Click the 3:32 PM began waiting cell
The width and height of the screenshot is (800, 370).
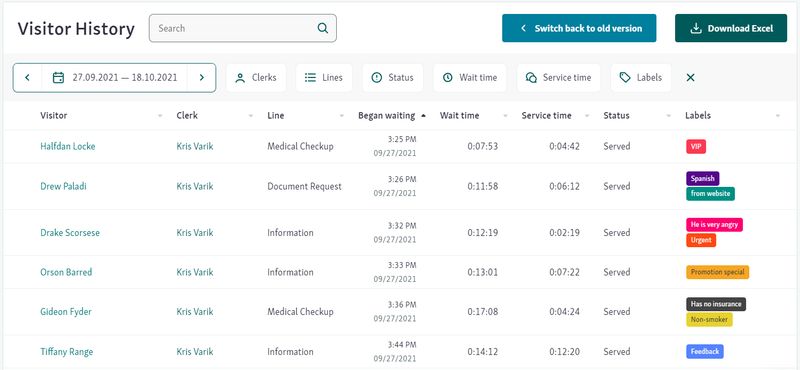click(x=402, y=225)
